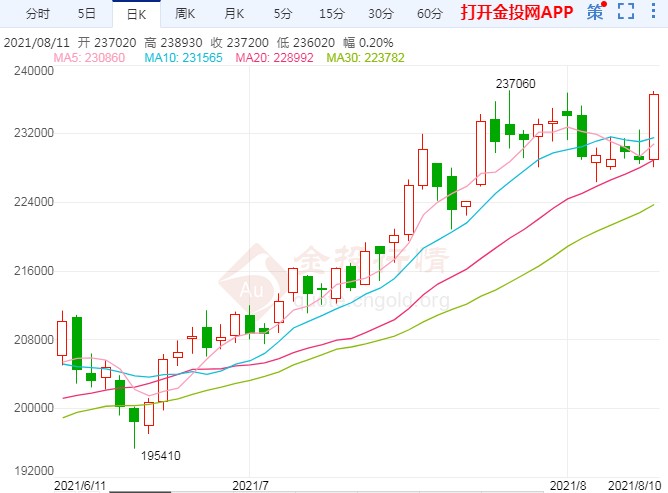Show the 5分 interval chart
This screenshot has width=668, height=493.
pyautogui.click(x=283, y=14)
